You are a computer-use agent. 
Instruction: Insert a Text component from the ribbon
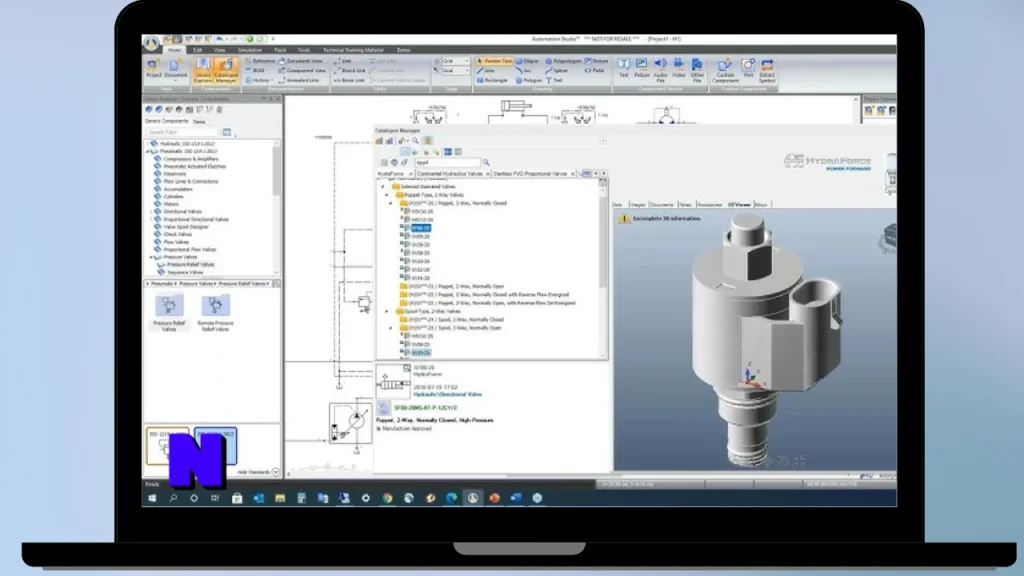tap(624, 68)
